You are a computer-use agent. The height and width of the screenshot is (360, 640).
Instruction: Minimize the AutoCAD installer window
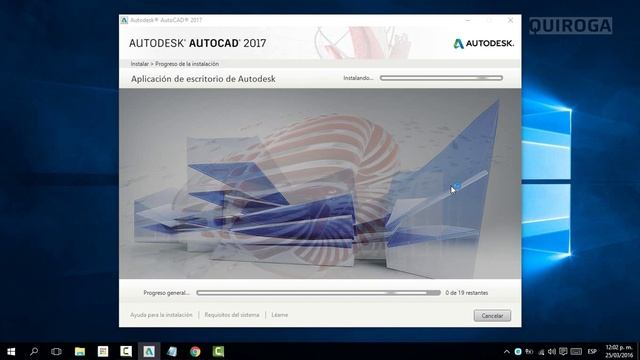pyautogui.click(x=468, y=20)
